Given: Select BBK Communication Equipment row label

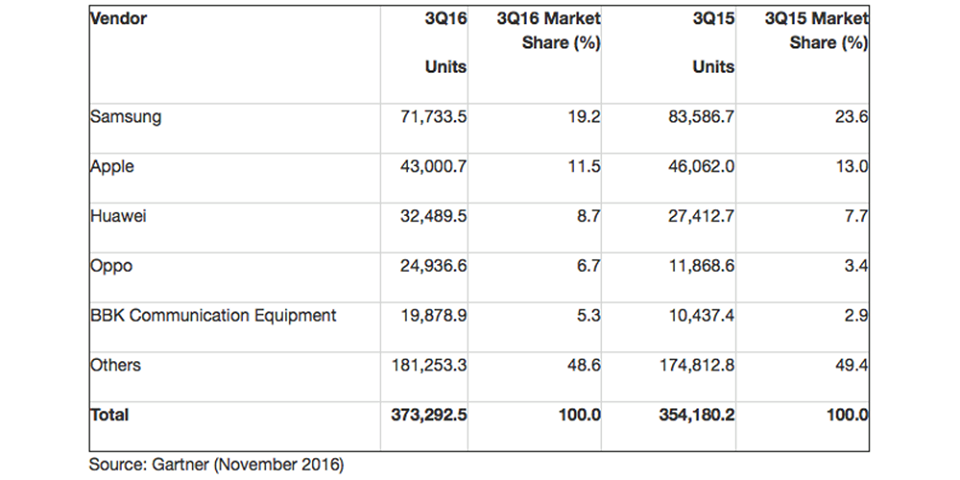Looking at the screenshot, I should pos(213,316).
